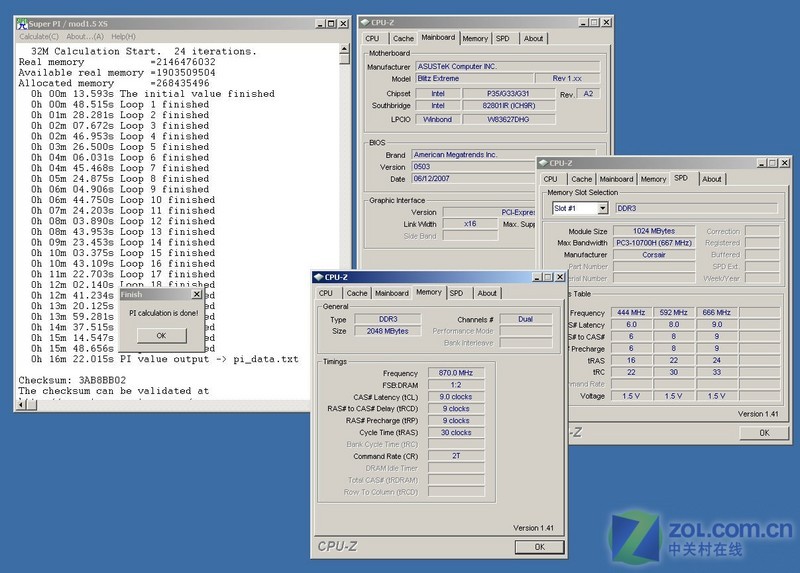Screen dimensions: 800x573
Task: Switch to Cache tab in Mainboard CPU-Z window
Action: pos(403,39)
